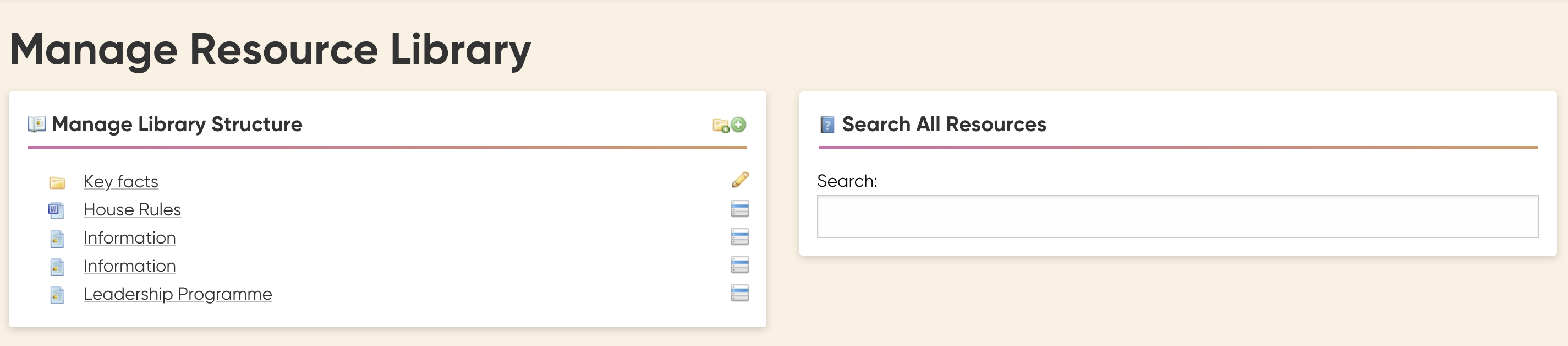
Task: Open the House Rules document link
Action: 132,209
